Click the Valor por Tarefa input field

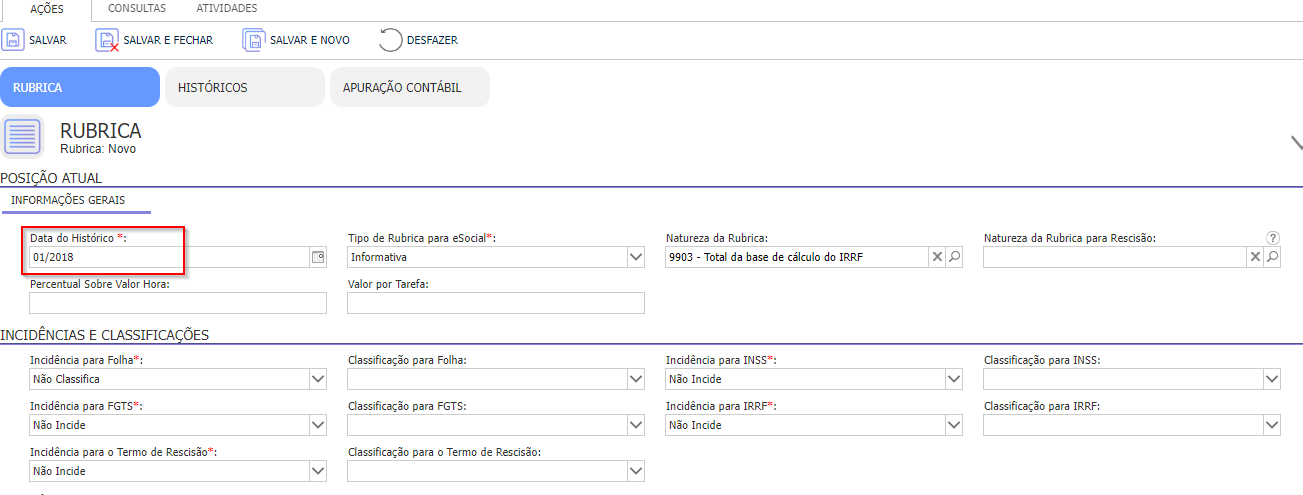495,303
